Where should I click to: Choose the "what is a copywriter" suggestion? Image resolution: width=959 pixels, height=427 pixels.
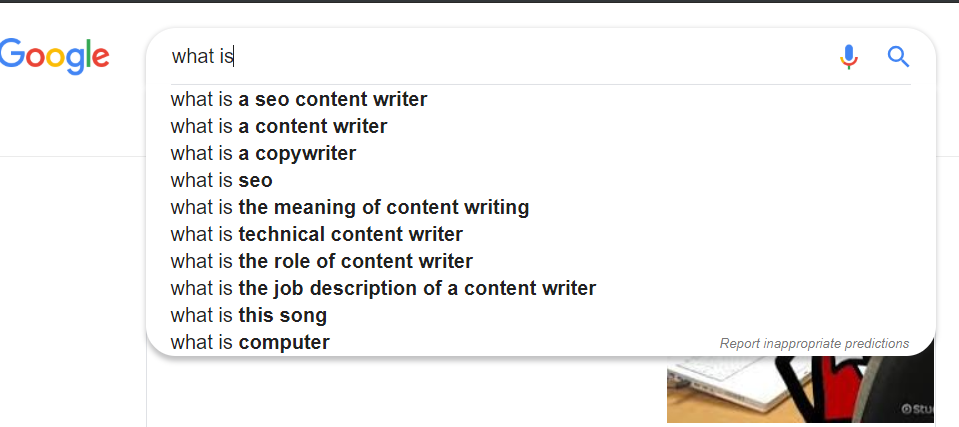(263, 154)
